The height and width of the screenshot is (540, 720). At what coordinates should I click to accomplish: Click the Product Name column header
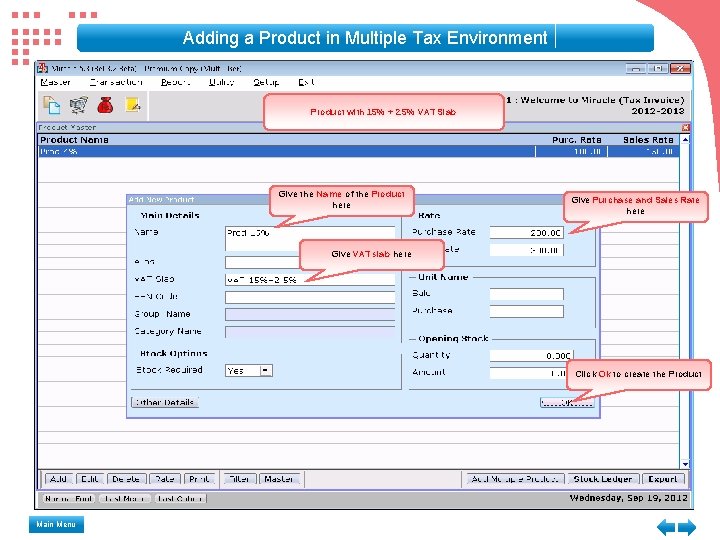pos(74,140)
